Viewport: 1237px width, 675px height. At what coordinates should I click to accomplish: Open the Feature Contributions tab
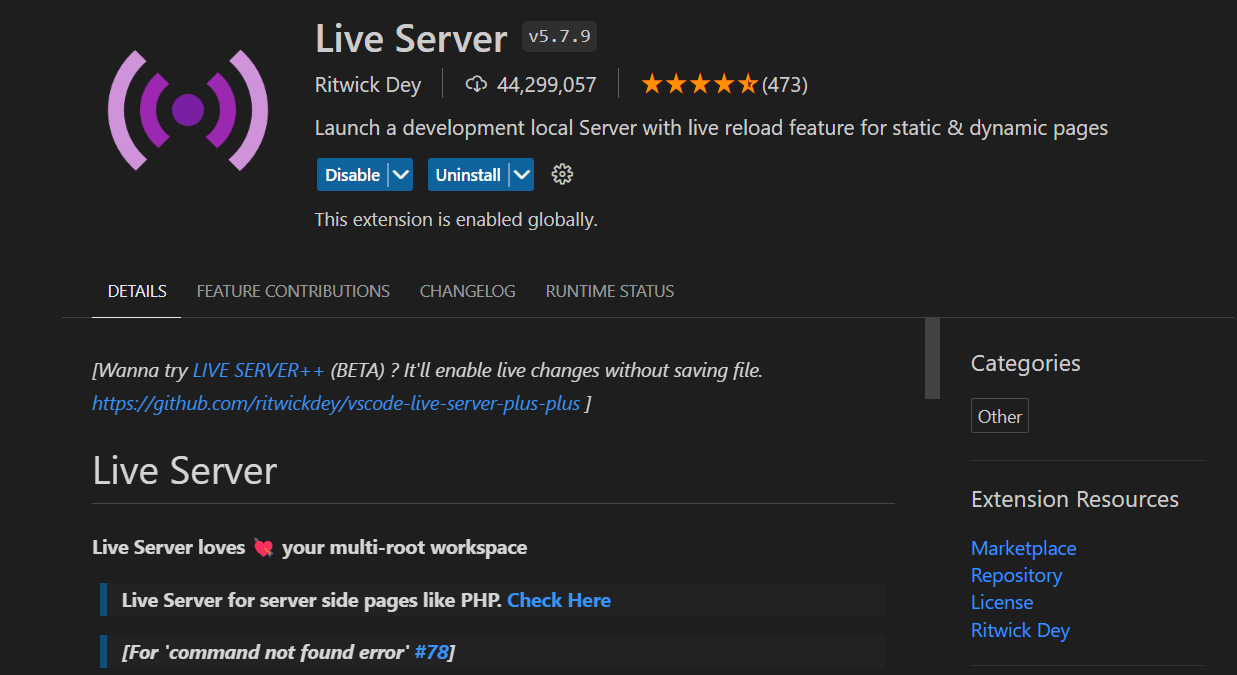tap(293, 291)
